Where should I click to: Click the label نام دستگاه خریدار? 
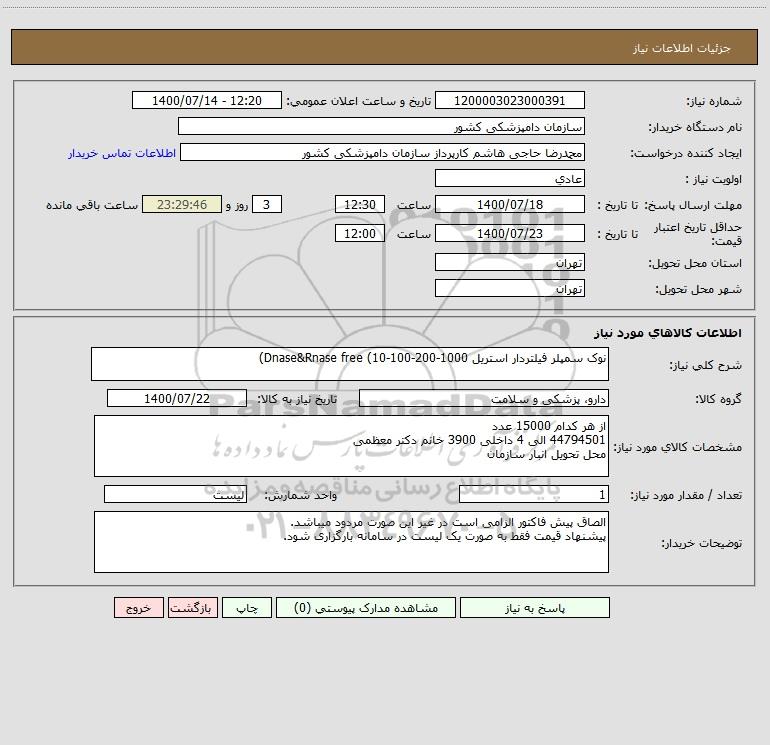pos(695,127)
